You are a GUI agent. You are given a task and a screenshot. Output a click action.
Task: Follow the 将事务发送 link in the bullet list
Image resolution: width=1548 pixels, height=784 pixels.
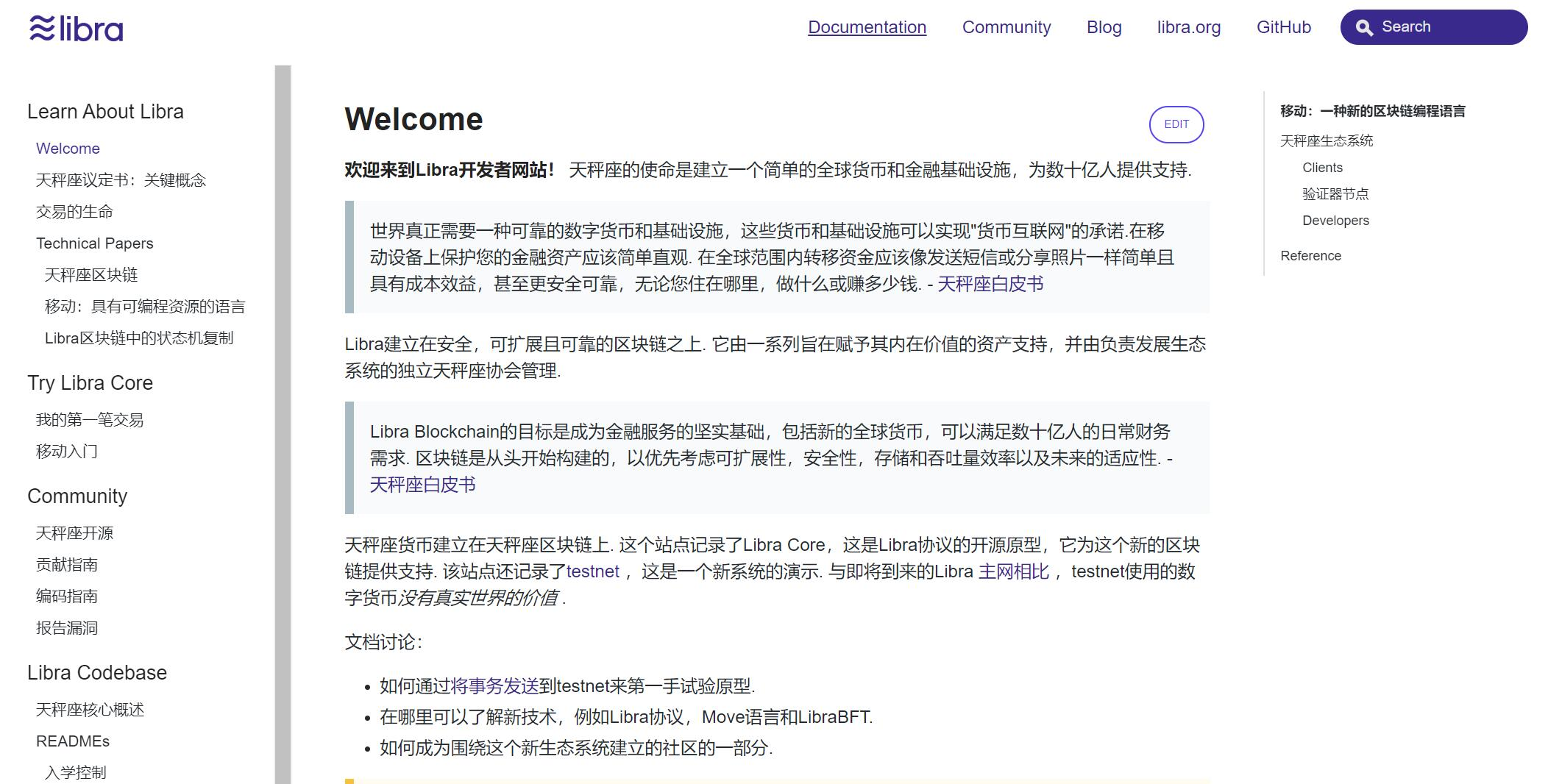[494, 687]
